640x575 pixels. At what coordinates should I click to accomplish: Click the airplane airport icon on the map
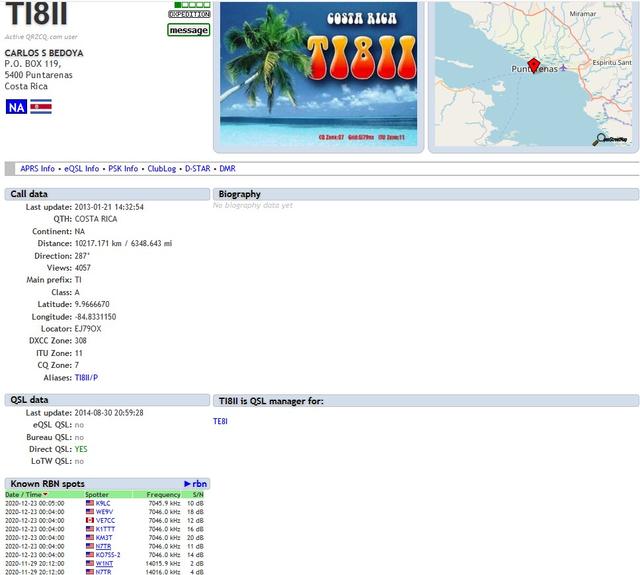(x=563, y=68)
